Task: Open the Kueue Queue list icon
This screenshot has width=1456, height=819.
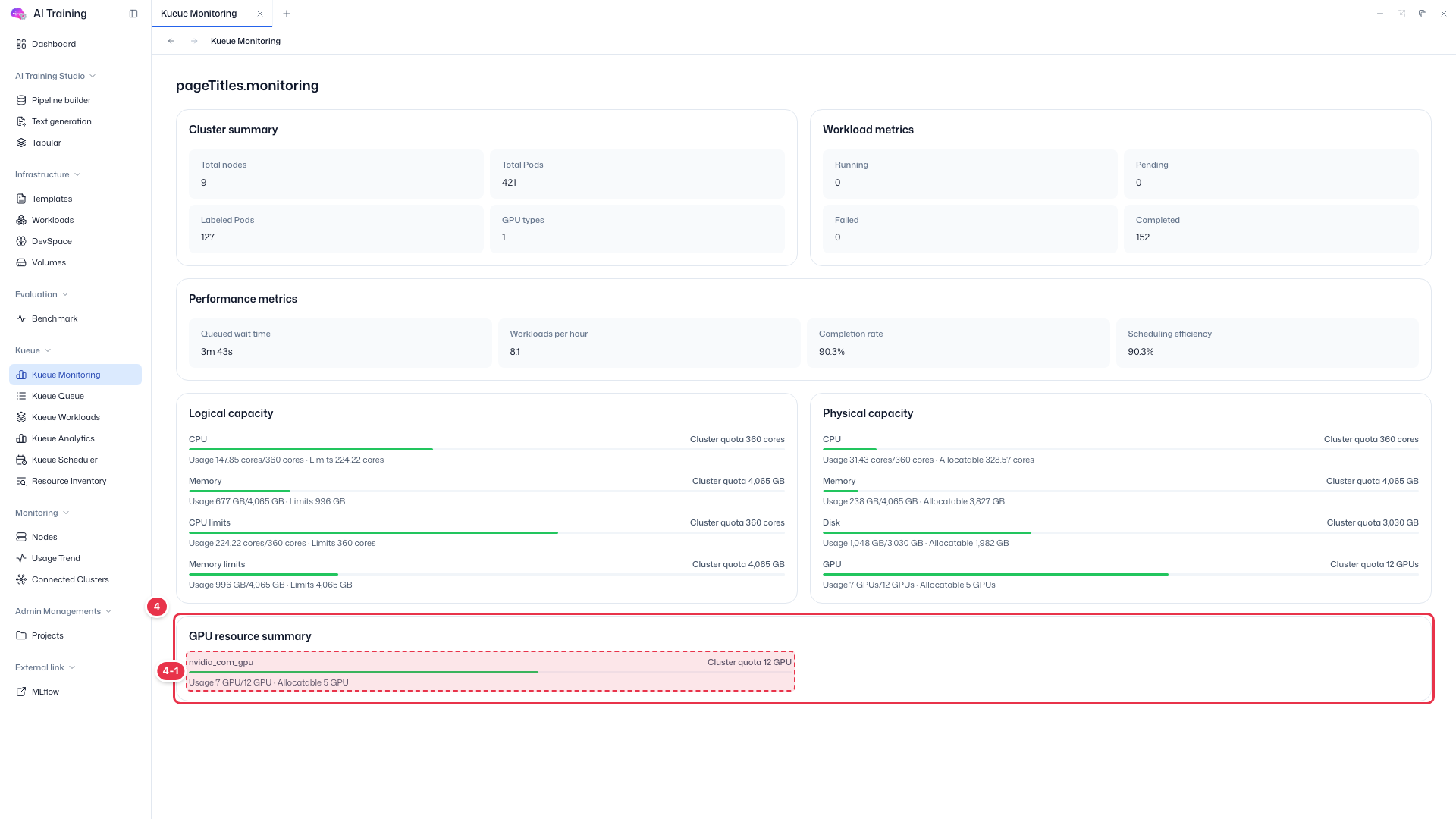Action: [21, 396]
